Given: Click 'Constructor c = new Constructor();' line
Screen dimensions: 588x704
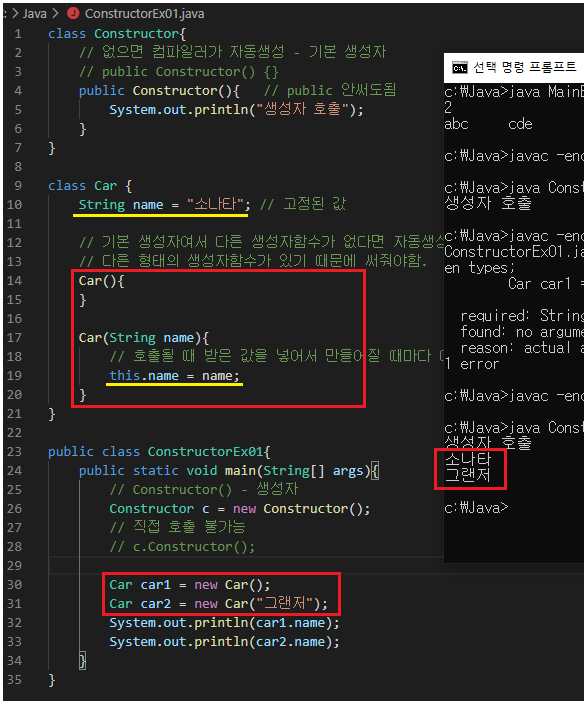Looking at the screenshot, I should pyautogui.click(x=240, y=509).
